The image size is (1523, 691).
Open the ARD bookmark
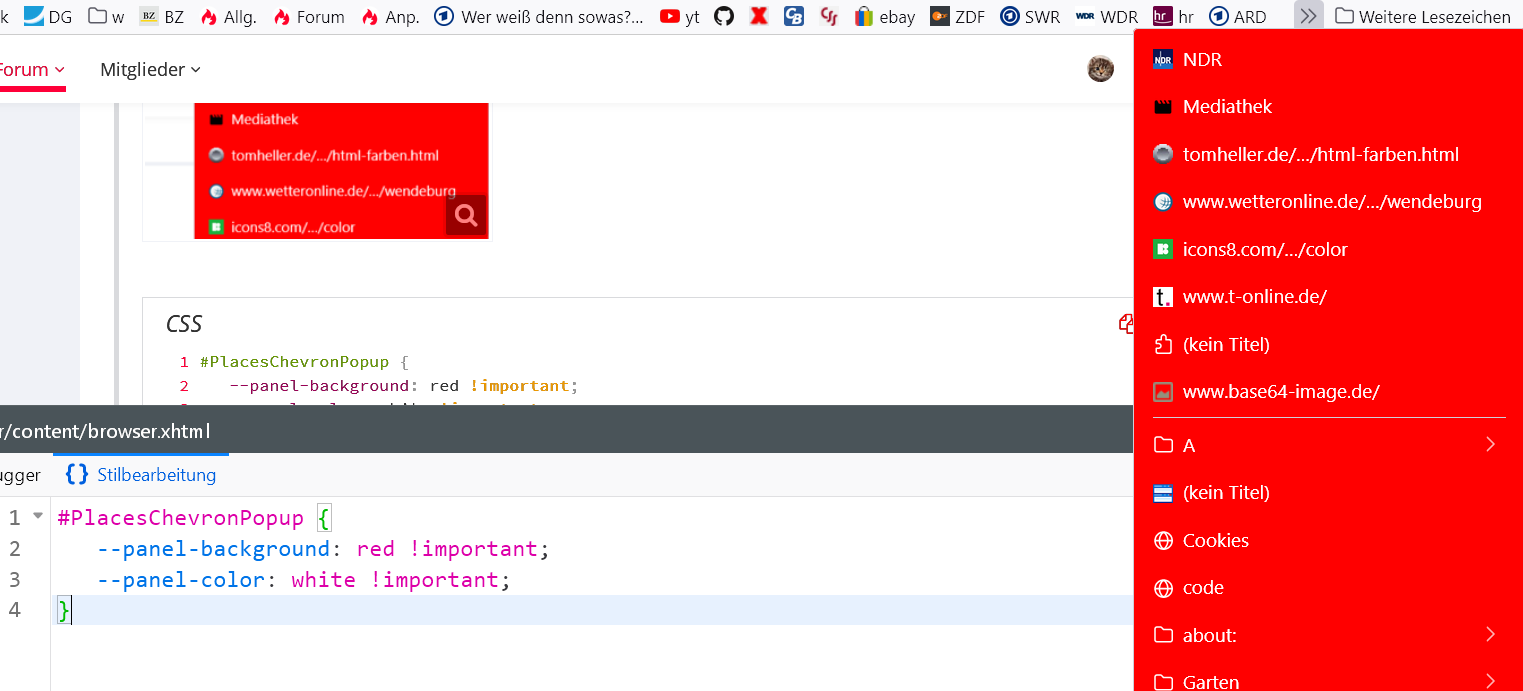[1238, 16]
